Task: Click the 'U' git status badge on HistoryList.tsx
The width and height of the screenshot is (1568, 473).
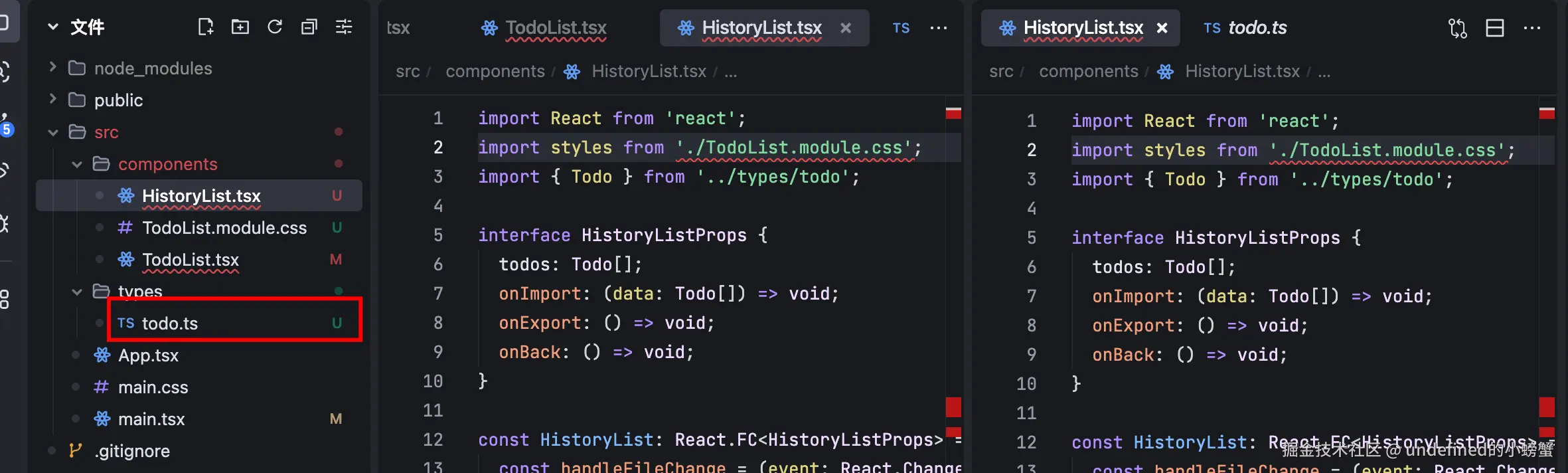Action: tap(337, 196)
